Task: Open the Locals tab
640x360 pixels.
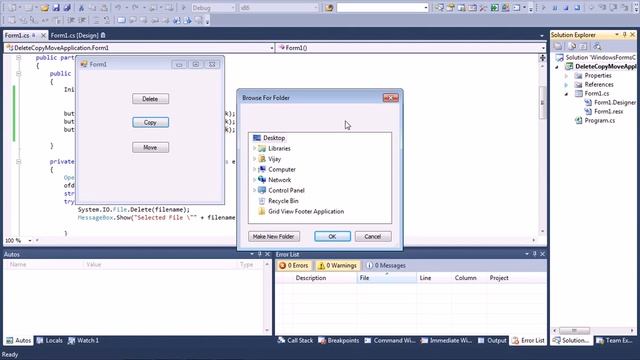Action: 49,340
